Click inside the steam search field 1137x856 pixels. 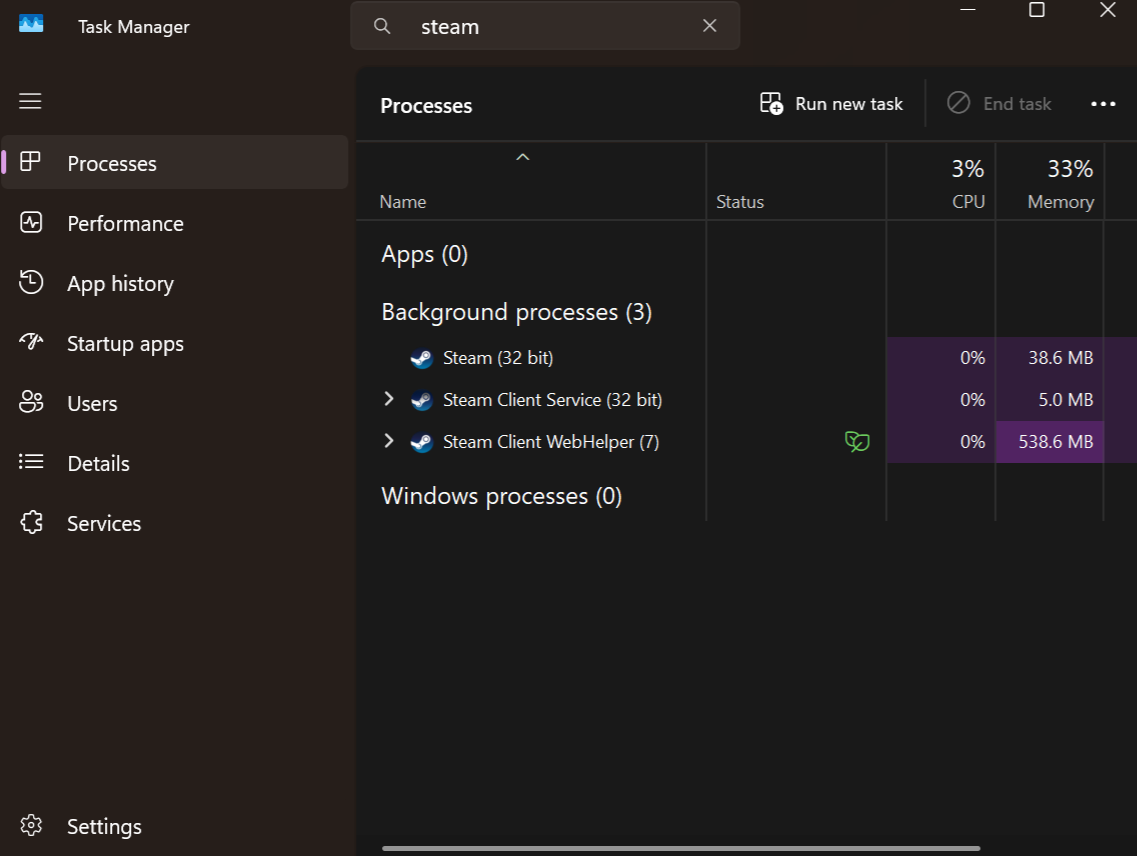(x=550, y=26)
